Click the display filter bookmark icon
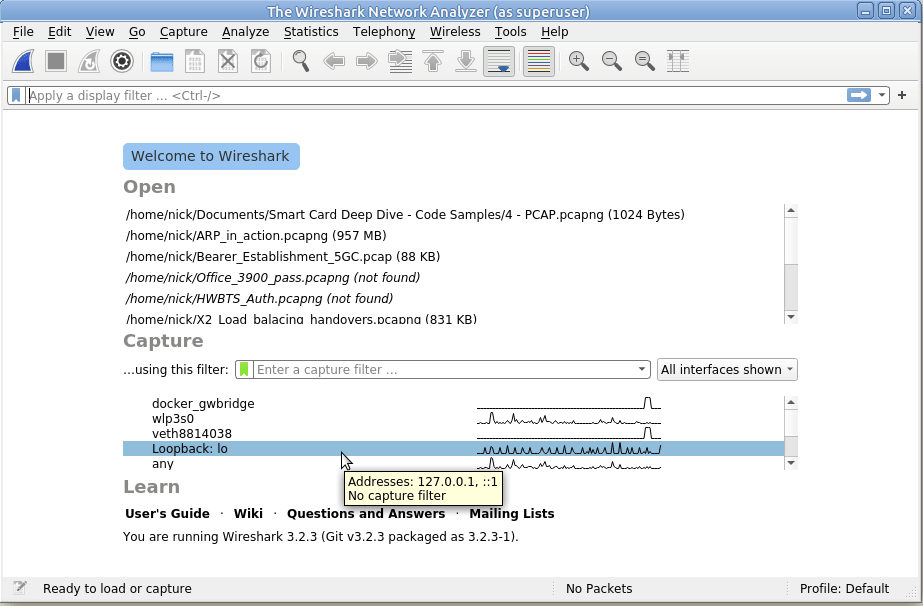Image resolution: width=923 pixels, height=606 pixels. [16, 95]
